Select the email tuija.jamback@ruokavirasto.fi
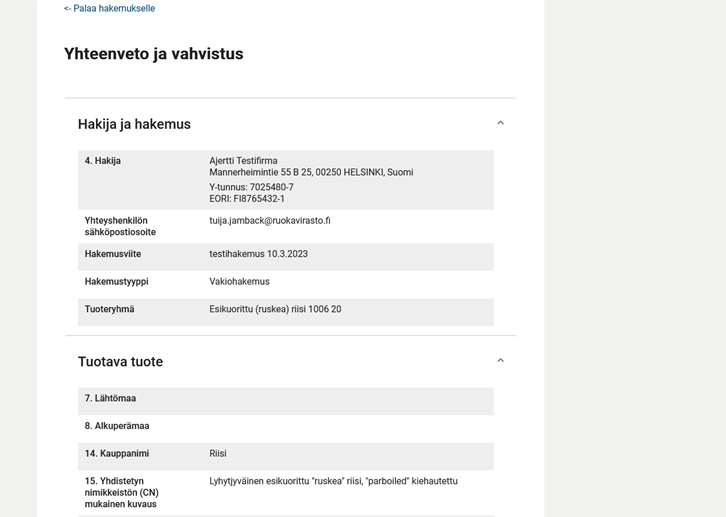726x517 pixels. (269, 221)
